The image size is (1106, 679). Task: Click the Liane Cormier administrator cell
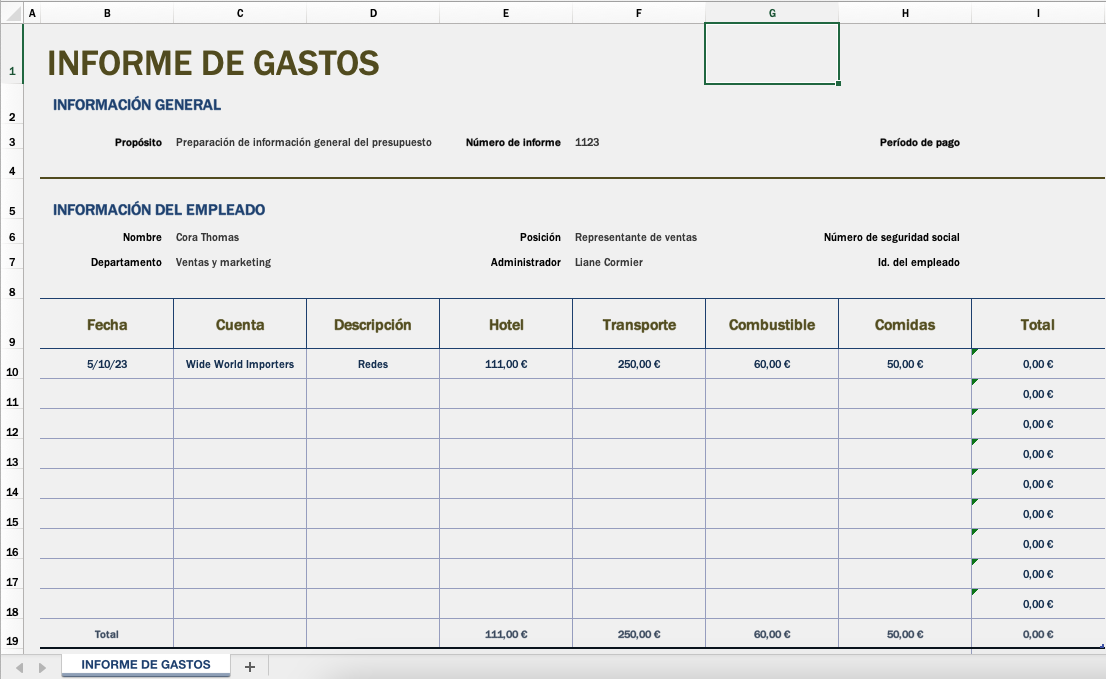point(640,262)
